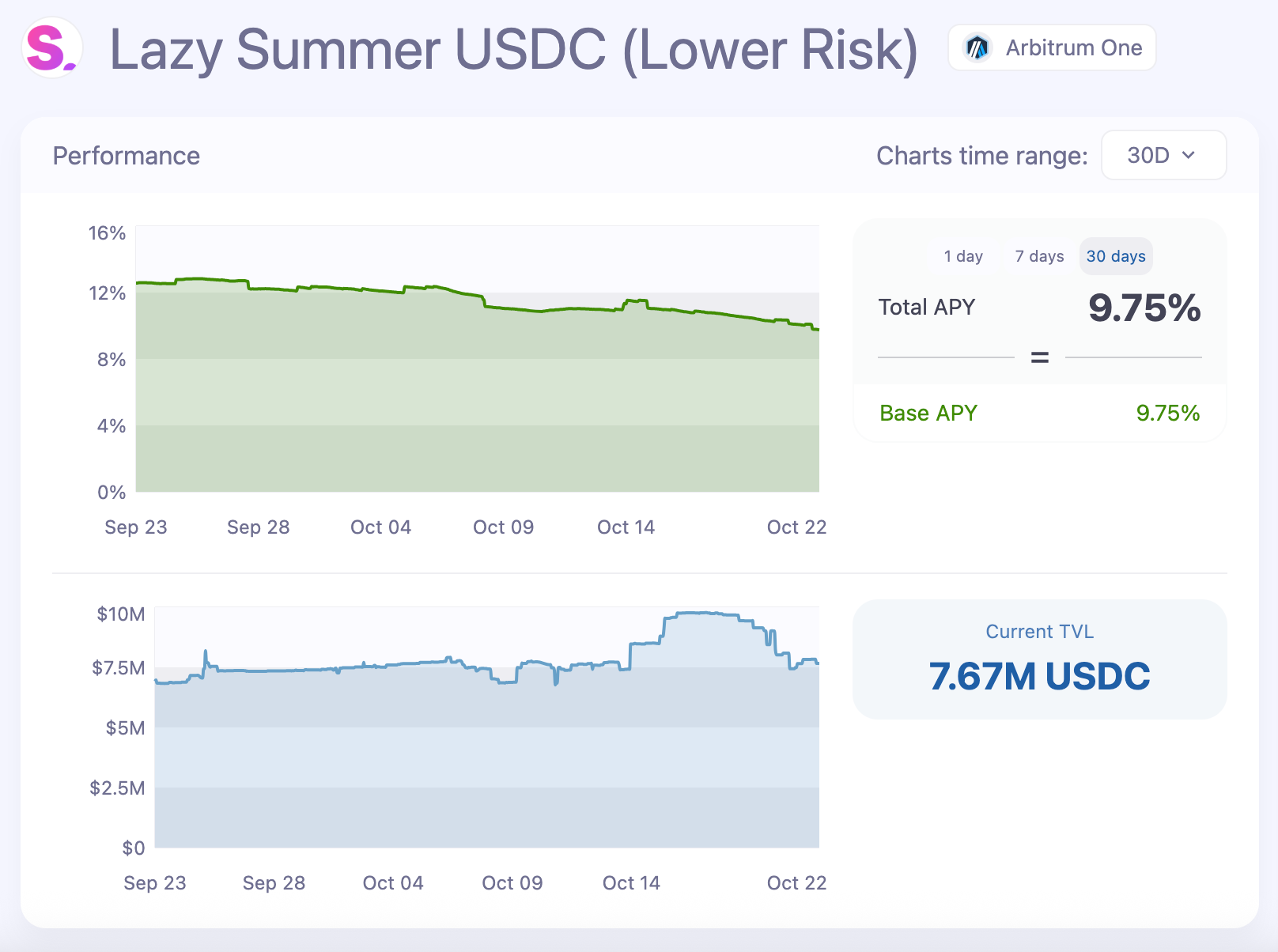
Task: Click the $10M axis label on TVL chart
Action: (x=120, y=614)
